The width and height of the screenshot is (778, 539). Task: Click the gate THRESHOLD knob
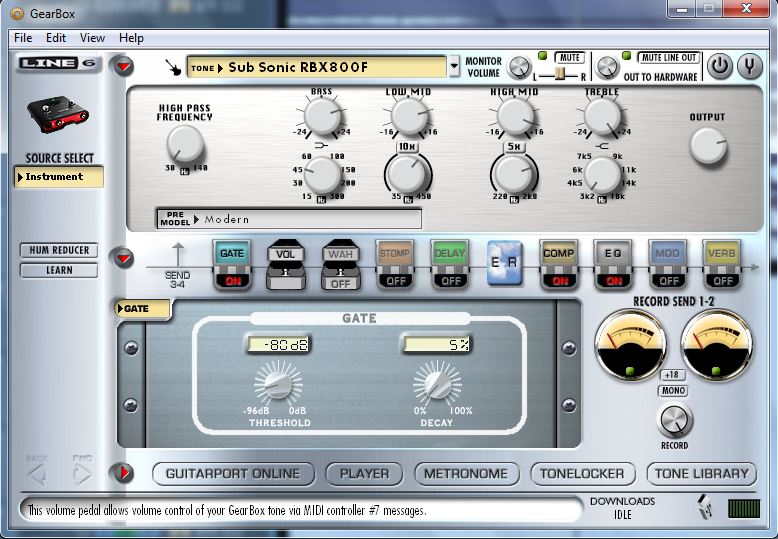278,385
